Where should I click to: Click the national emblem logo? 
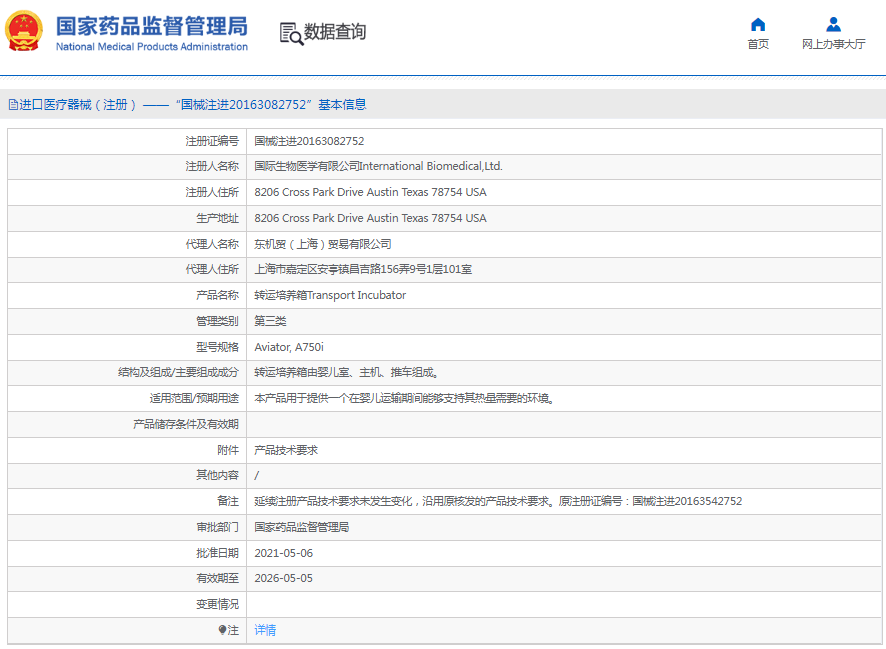pos(25,31)
